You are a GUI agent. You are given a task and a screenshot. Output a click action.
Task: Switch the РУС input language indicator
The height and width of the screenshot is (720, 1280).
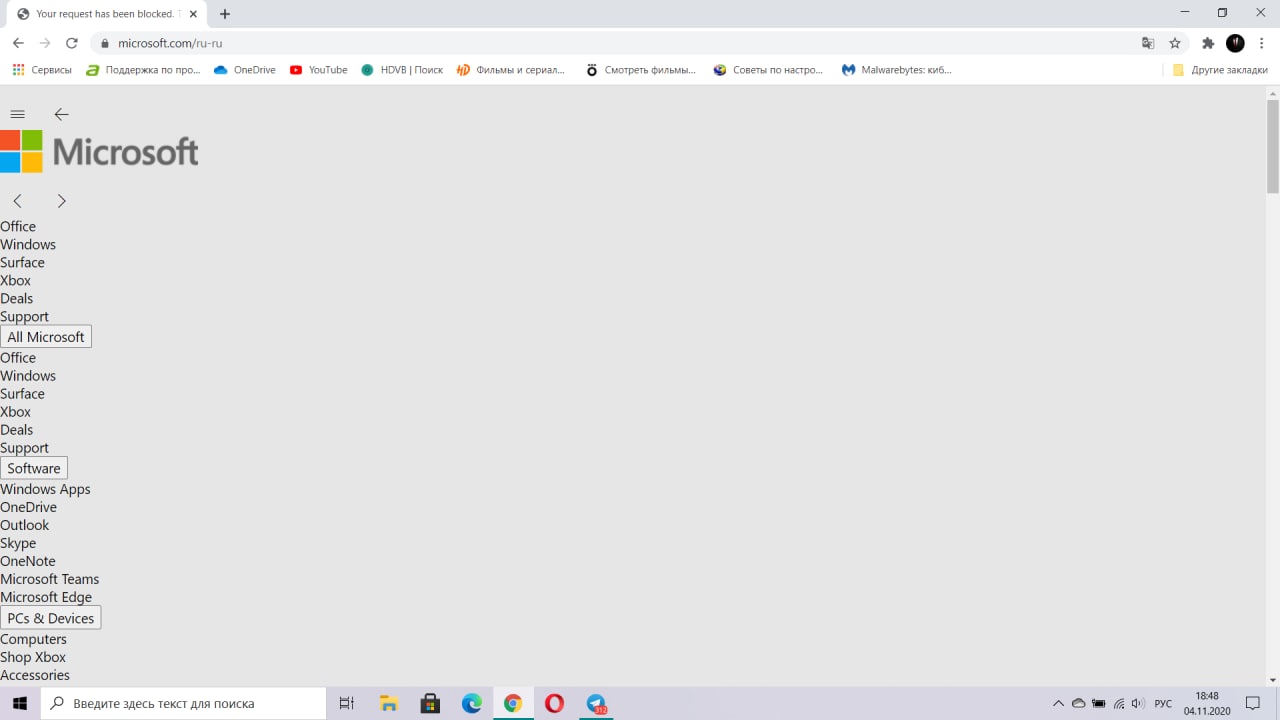[x=1163, y=703]
